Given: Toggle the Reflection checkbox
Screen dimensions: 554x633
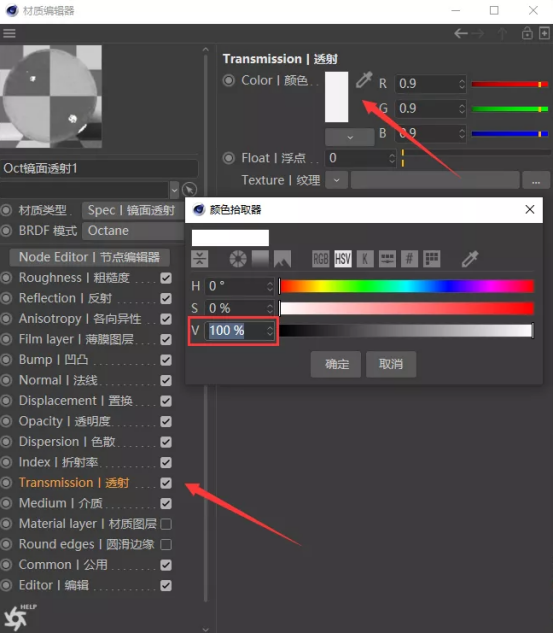Looking at the screenshot, I should click(x=166, y=298).
